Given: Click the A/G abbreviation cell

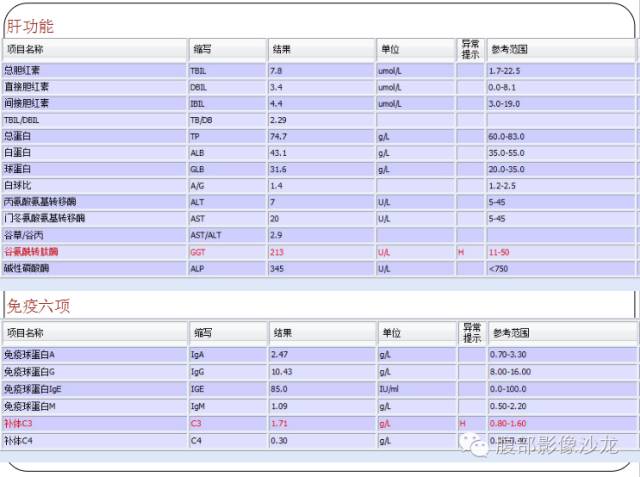Looking at the screenshot, I should coord(227,186).
